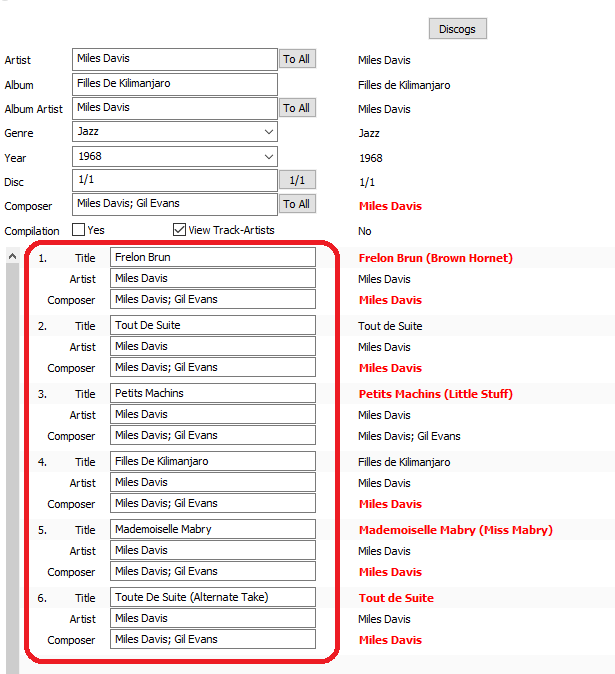Viewport: 615px width, 674px height.
Task: Edit the Album field Filles De Kilimanjaro
Action: [174, 84]
